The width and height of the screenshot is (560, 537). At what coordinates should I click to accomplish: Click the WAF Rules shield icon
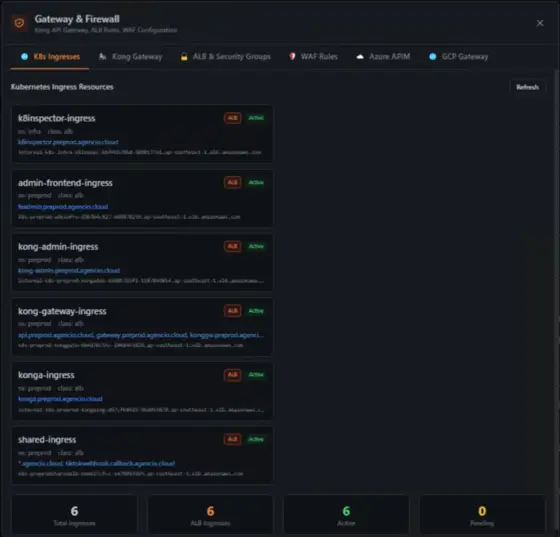(292, 56)
